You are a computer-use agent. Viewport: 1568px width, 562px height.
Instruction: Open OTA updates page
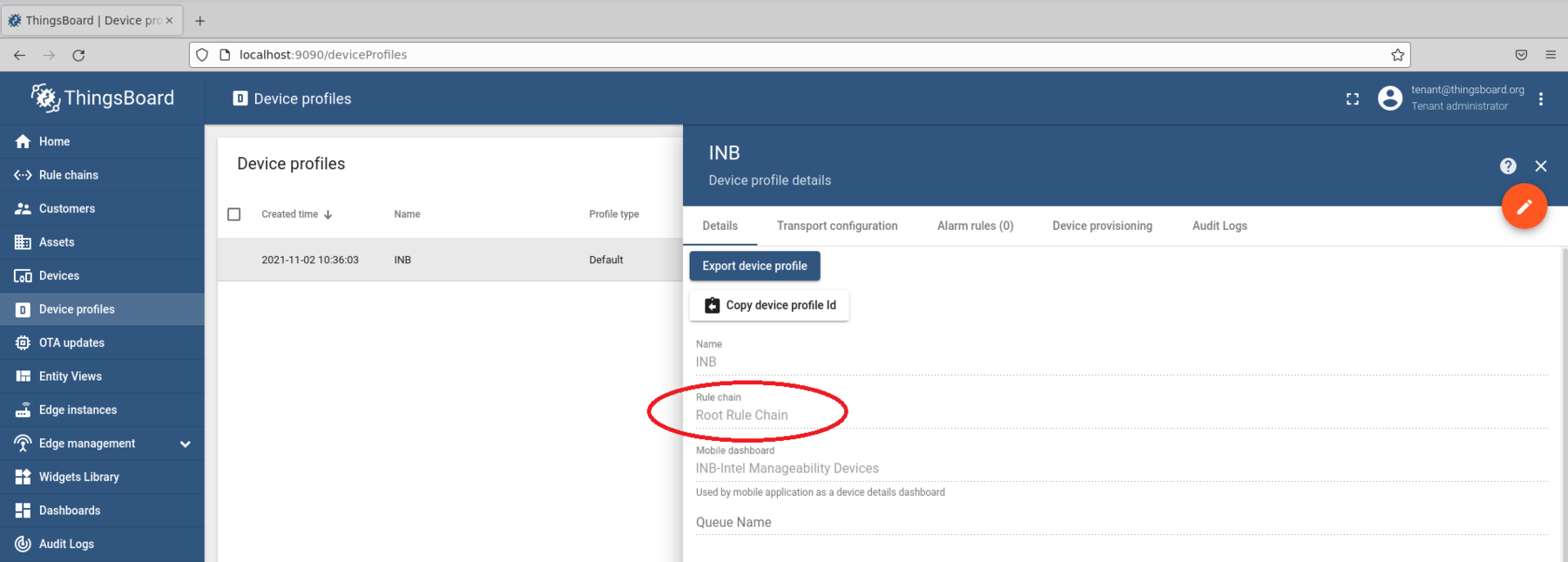point(102,342)
